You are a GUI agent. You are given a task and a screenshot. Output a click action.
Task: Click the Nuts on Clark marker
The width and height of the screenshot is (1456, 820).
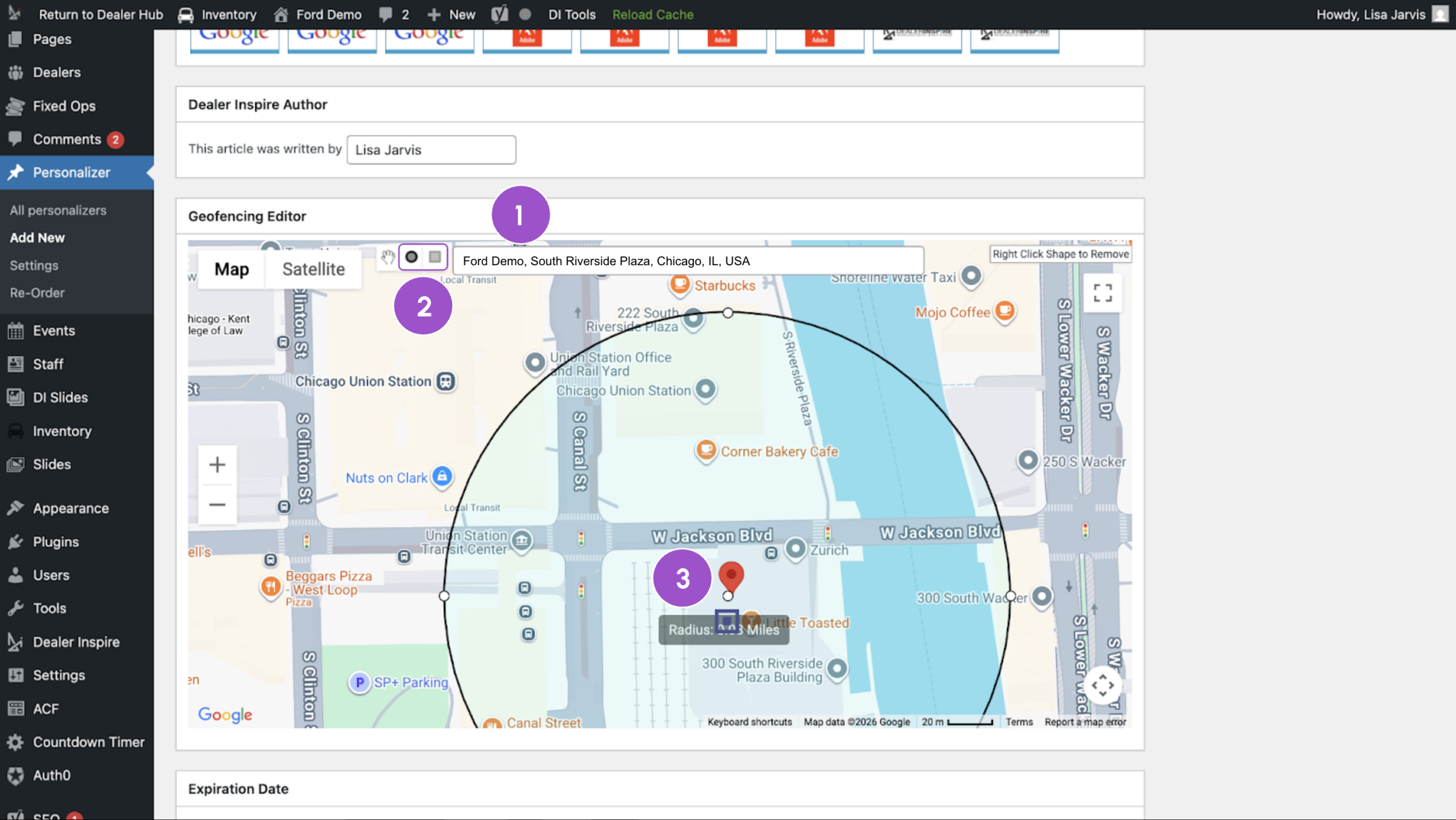(442, 477)
